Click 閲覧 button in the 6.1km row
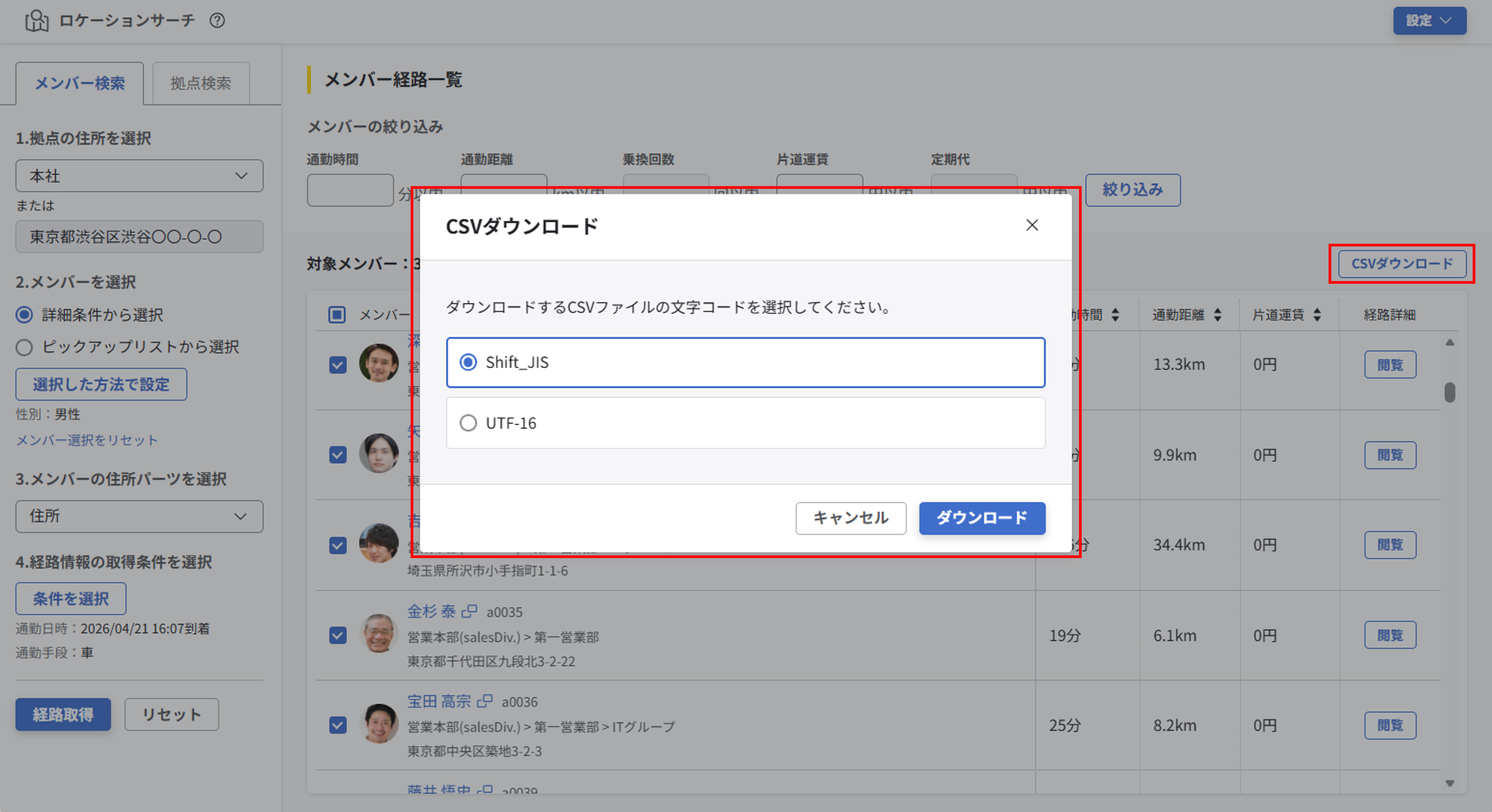The height and width of the screenshot is (812, 1492). (1390, 635)
